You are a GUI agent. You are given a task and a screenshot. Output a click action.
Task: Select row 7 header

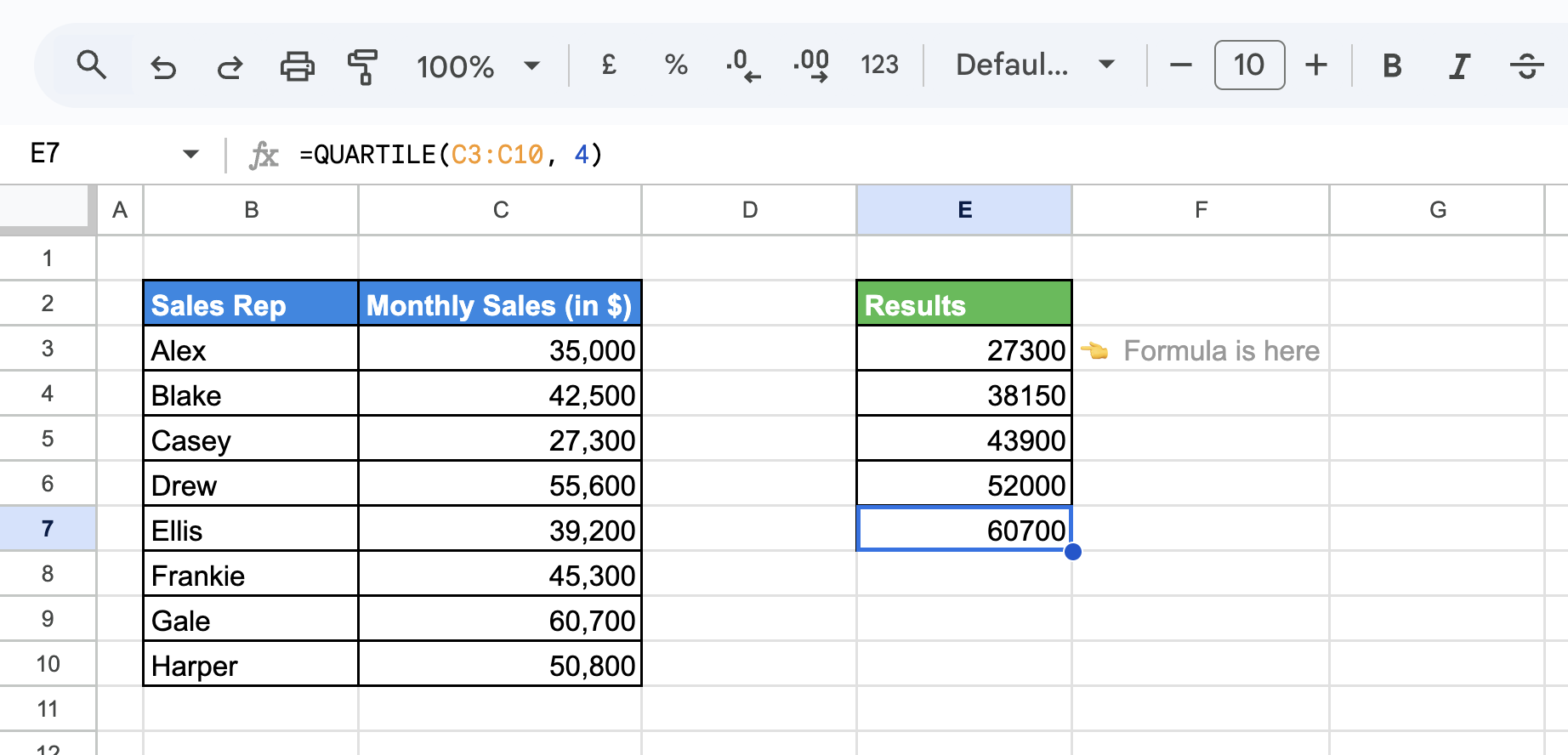(x=48, y=528)
